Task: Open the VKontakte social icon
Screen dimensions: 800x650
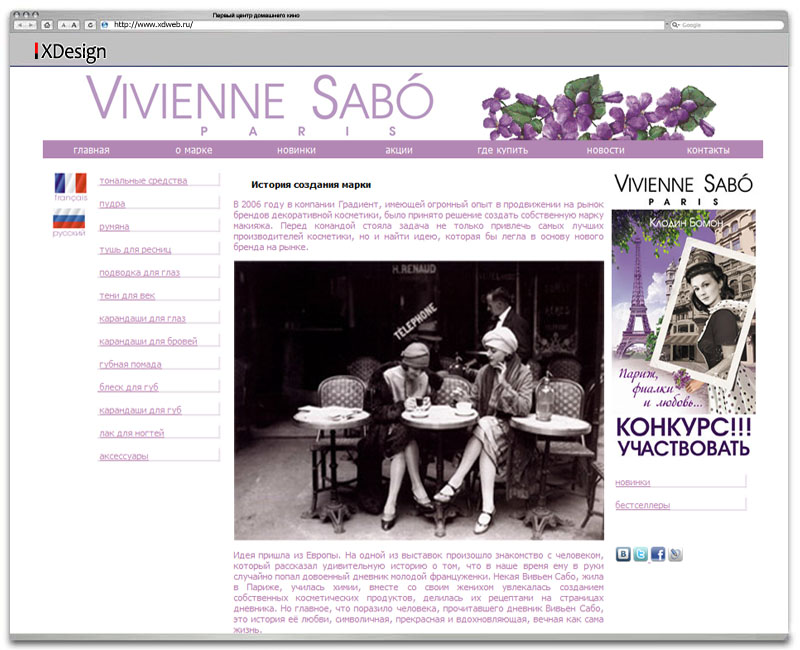Action: point(623,554)
